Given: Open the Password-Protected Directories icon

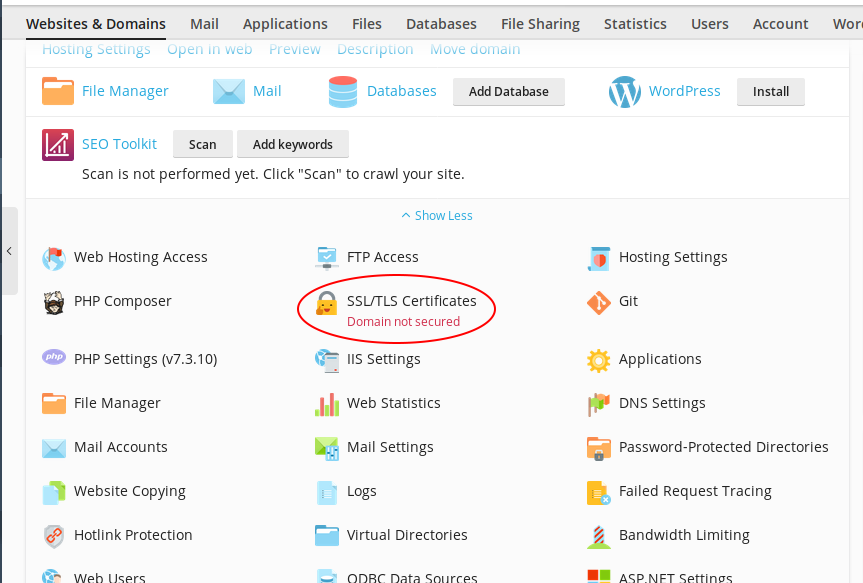Looking at the screenshot, I should [x=598, y=448].
